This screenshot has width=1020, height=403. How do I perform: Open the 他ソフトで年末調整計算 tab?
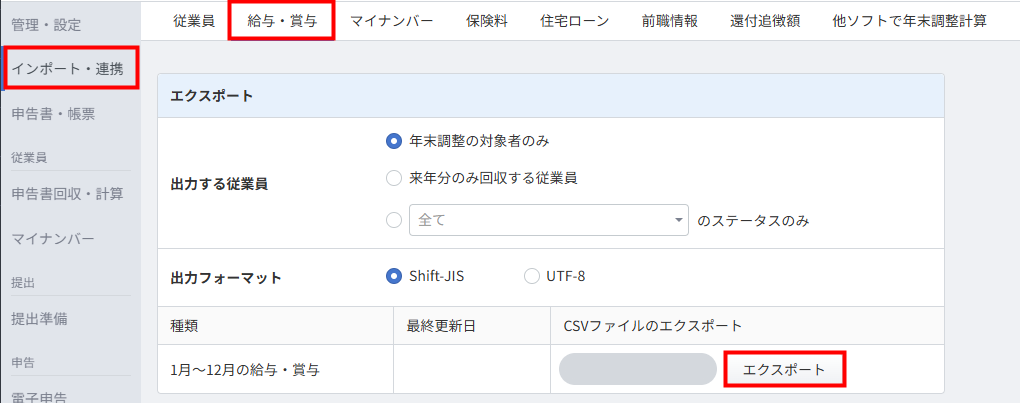click(x=909, y=20)
